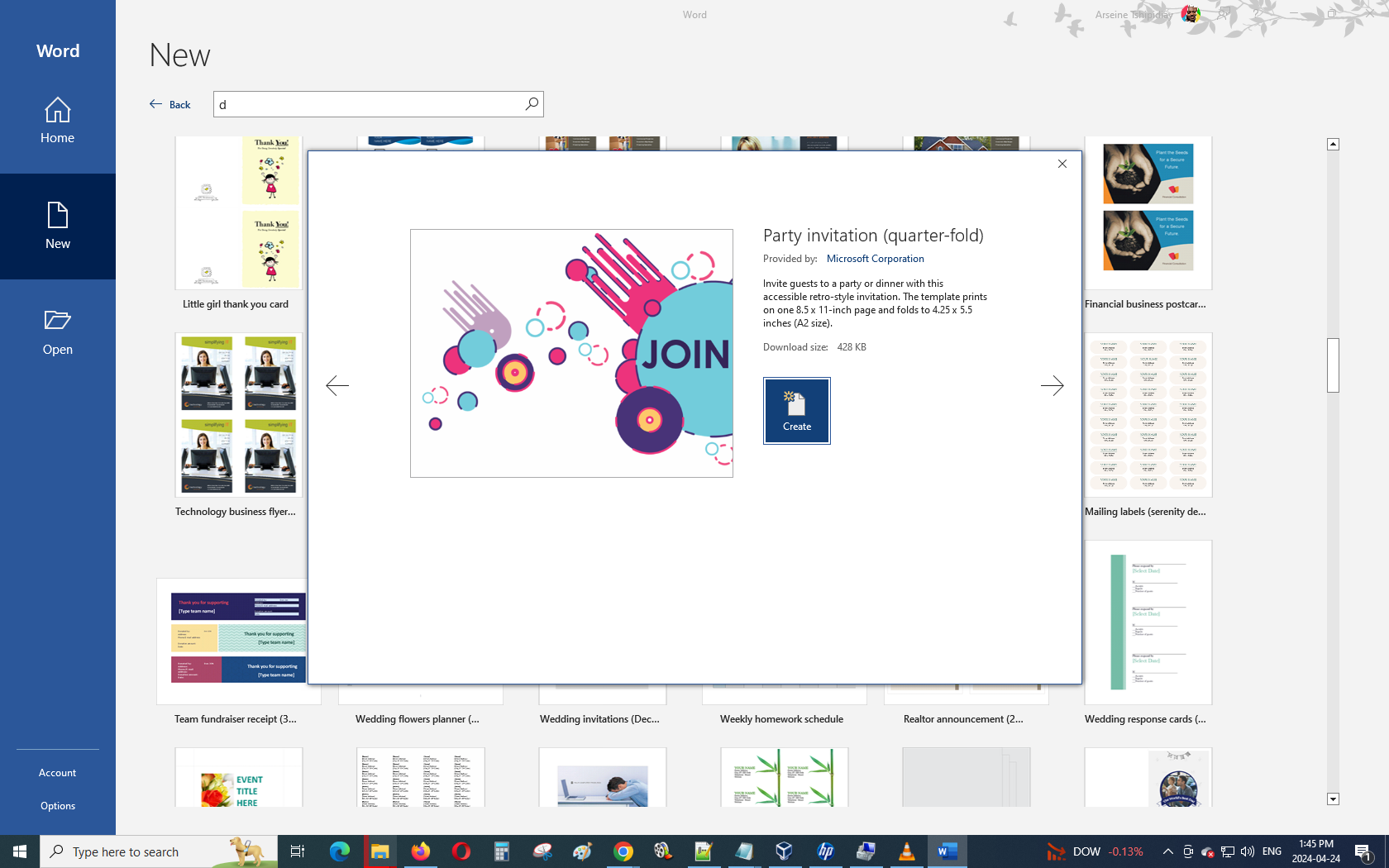The image size is (1389, 868).
Task: Open File Explorer from the taskbar
Action: (379, 851)
